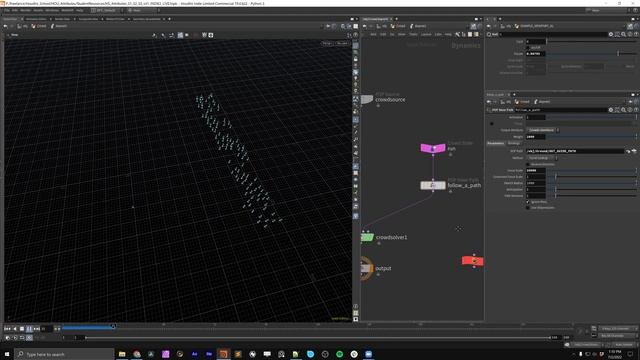Image resolution: width=640 pixels, height=360 pixels.
Task: Open the Windows menu
Action: click(52, 10)
